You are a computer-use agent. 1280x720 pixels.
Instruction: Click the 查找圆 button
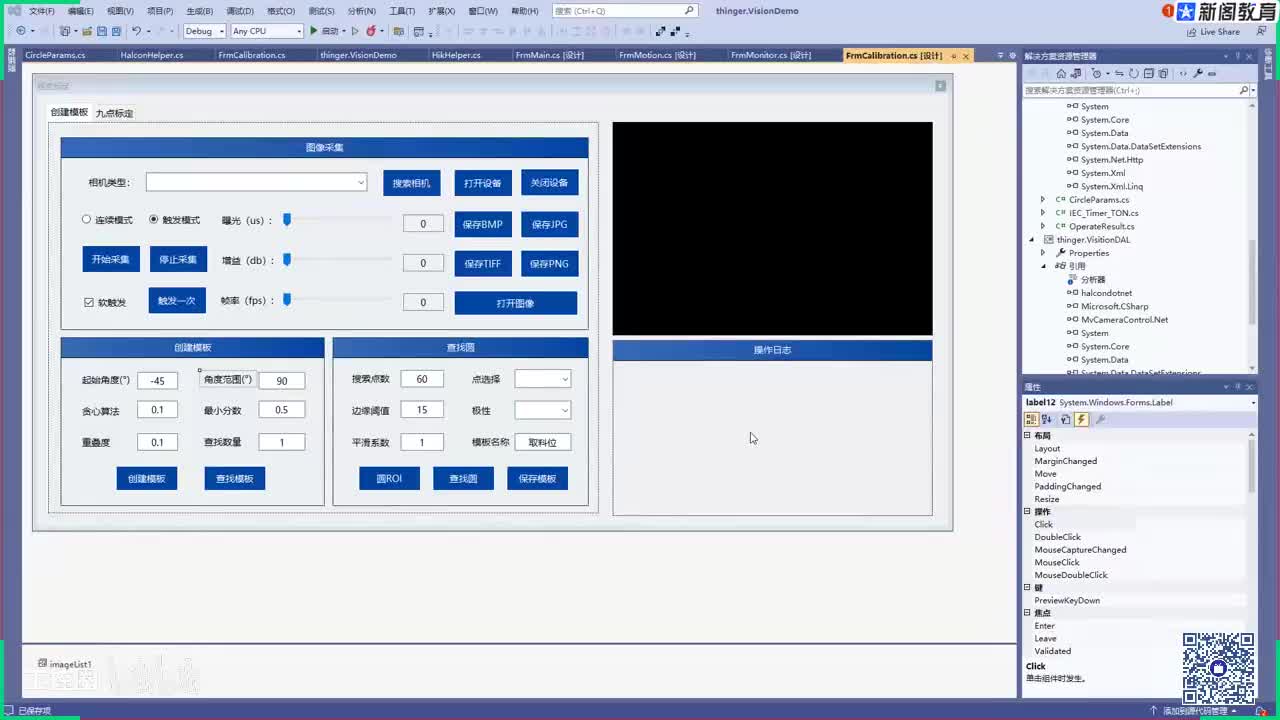(463, 478)
